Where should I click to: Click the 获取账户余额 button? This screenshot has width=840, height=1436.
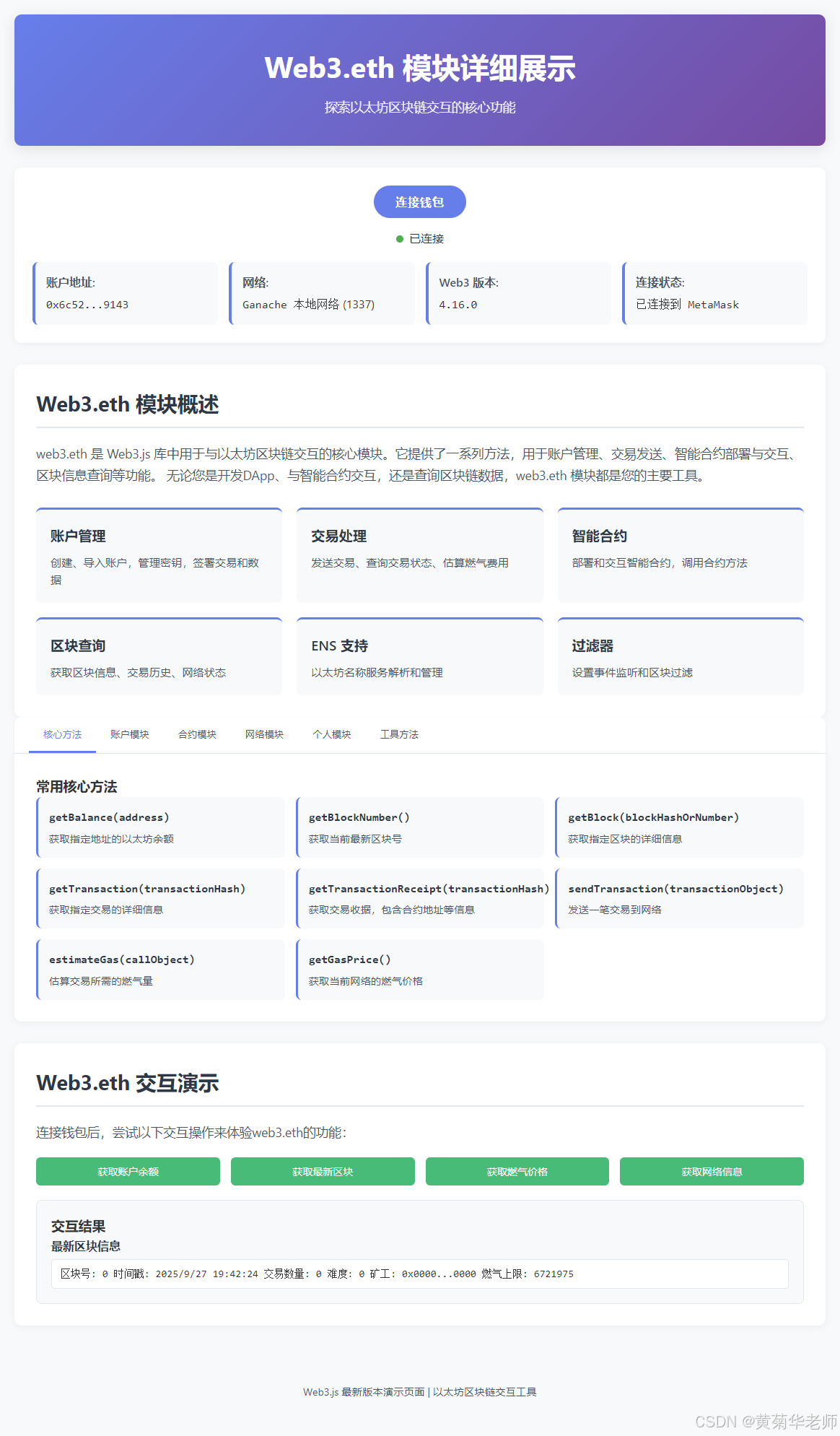pyautogui.click(x=128, y=1171)
